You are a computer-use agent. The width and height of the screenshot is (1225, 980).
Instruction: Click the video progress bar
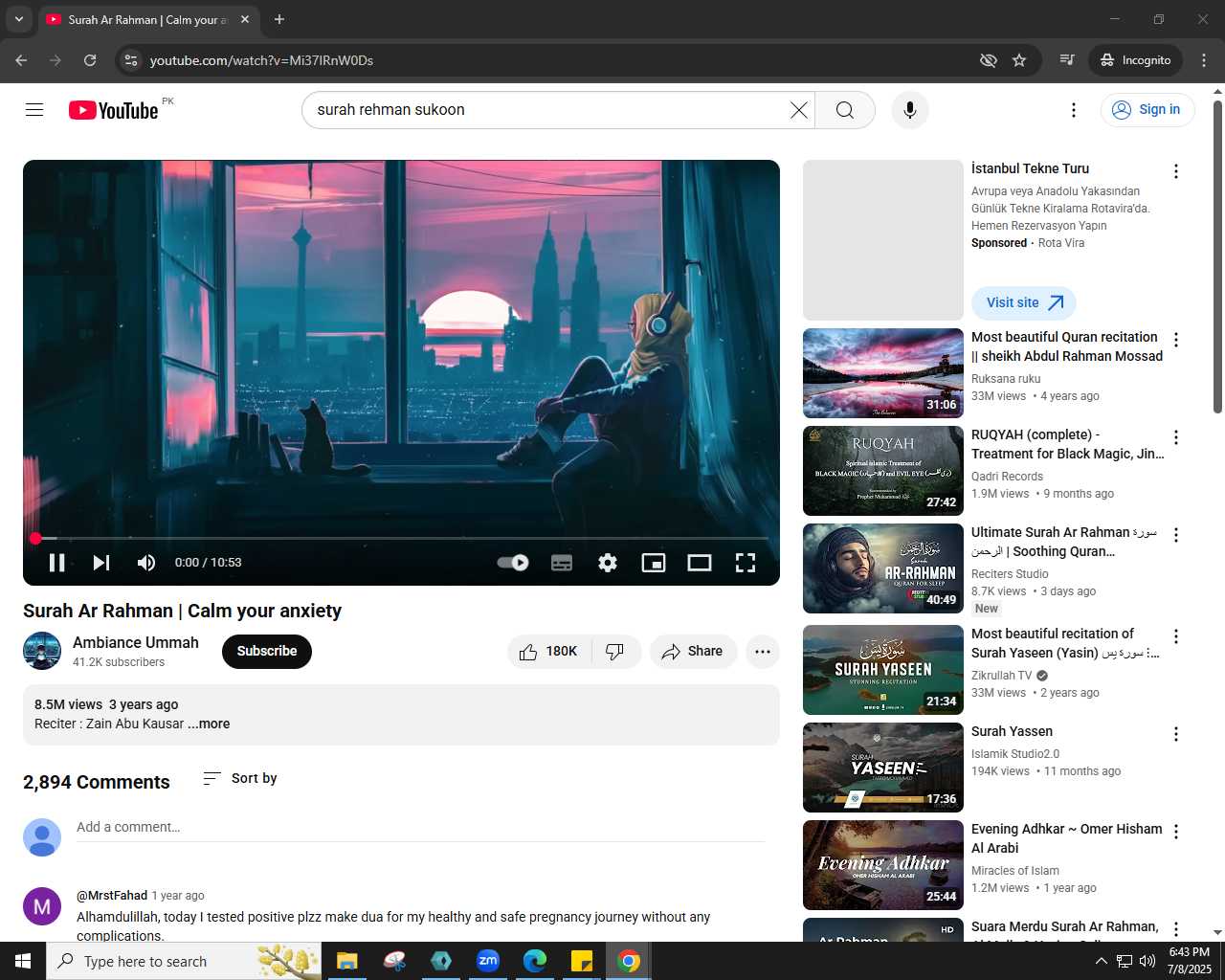pos(401,539)
